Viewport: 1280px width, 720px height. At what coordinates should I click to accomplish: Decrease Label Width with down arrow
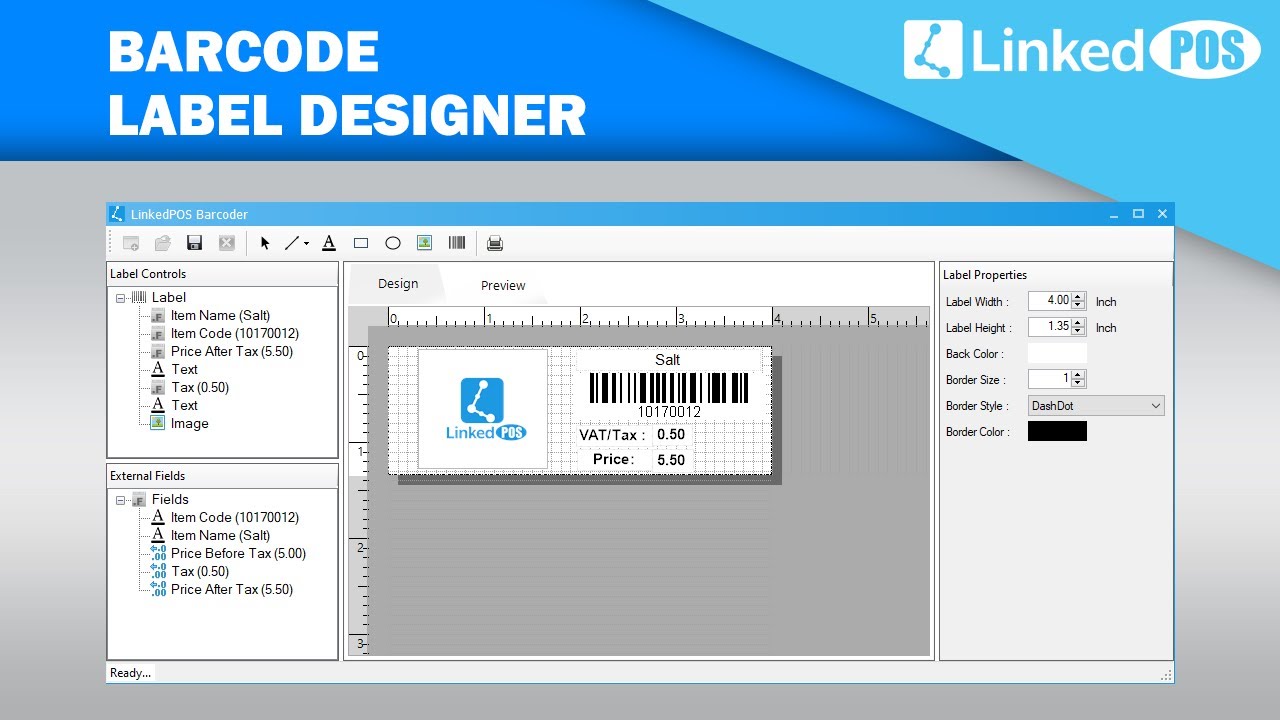point(1078,305)
